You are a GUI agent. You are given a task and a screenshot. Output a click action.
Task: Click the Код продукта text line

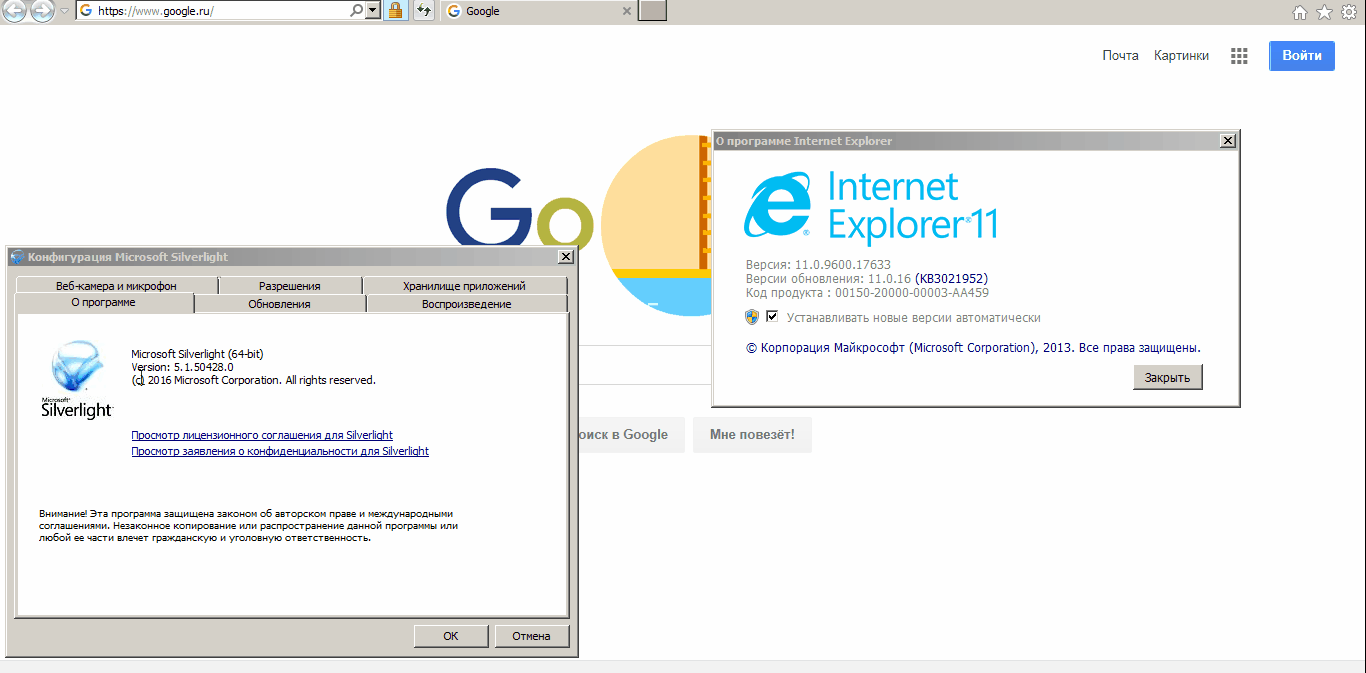point(867,292)
